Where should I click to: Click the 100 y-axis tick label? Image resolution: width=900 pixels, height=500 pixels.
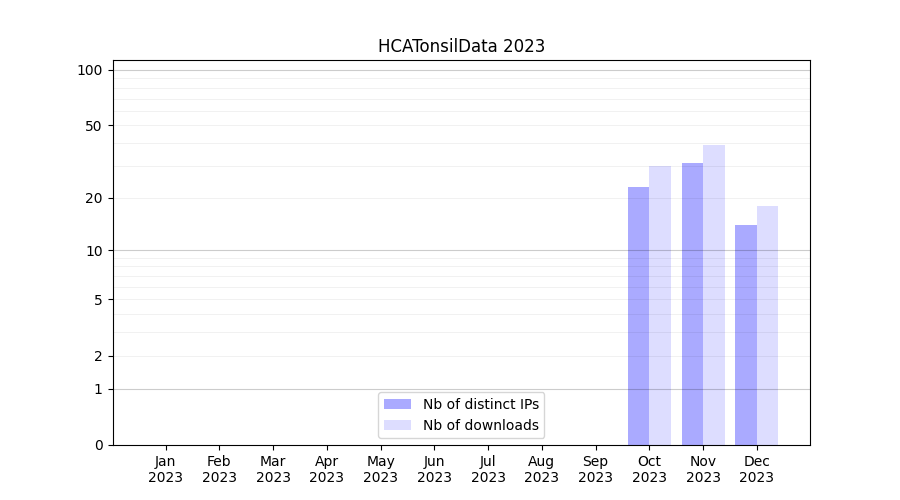pos(90,70)
